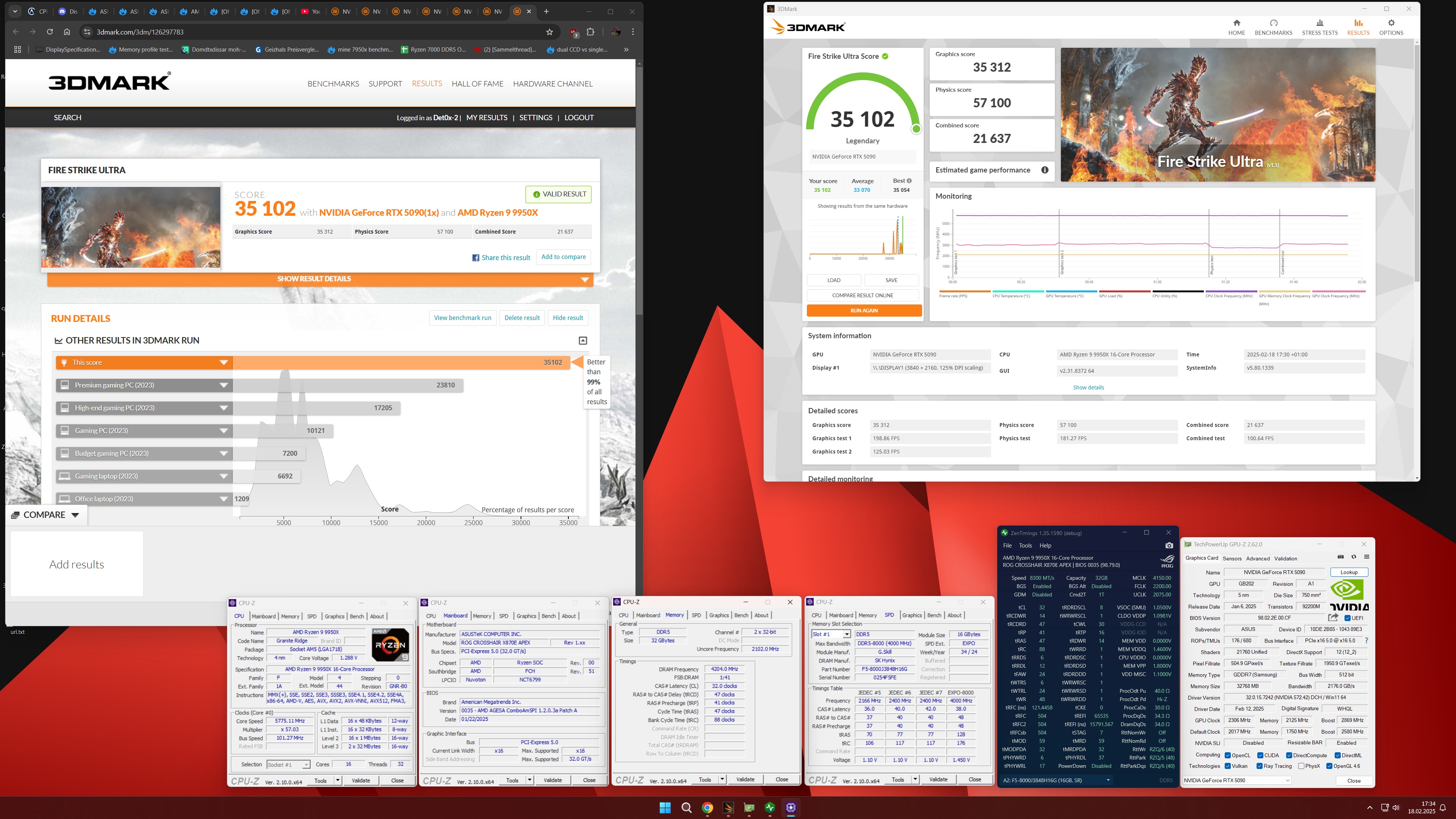
Task: Open a new browser tab with plus
Action: coord(546,11)
